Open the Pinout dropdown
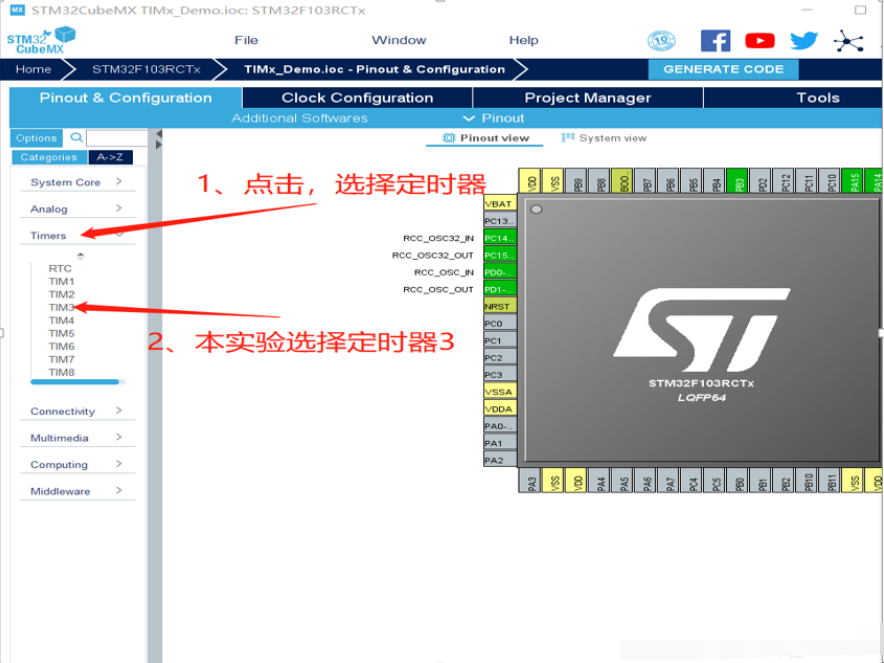Viewport: 884px width, 663px height. 494,118
